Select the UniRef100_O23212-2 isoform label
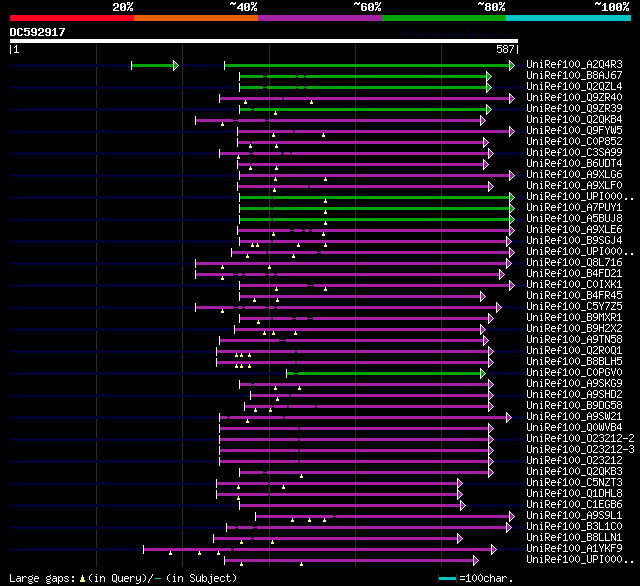The height and width of the screenshot is (586, 640). (580, 439)
